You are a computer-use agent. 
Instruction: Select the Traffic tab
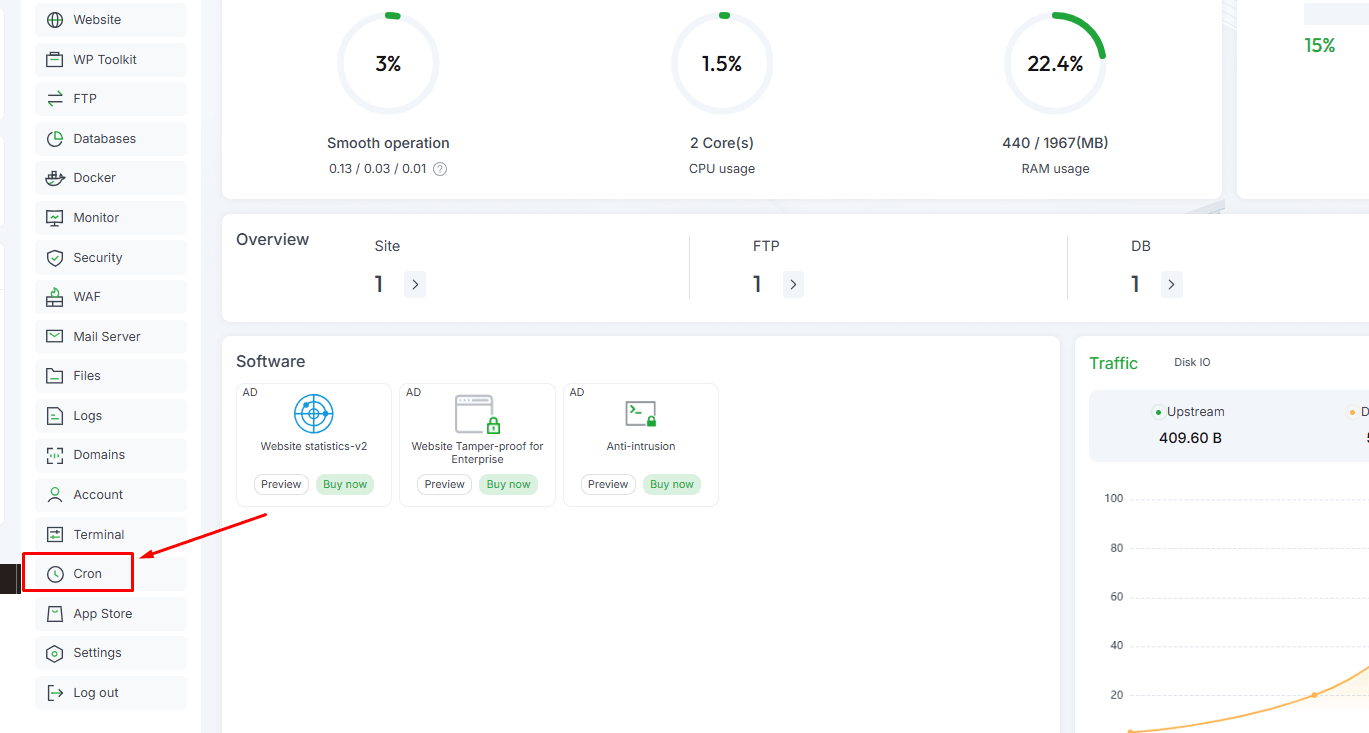pyautogui.click(x=1113, y=363)
